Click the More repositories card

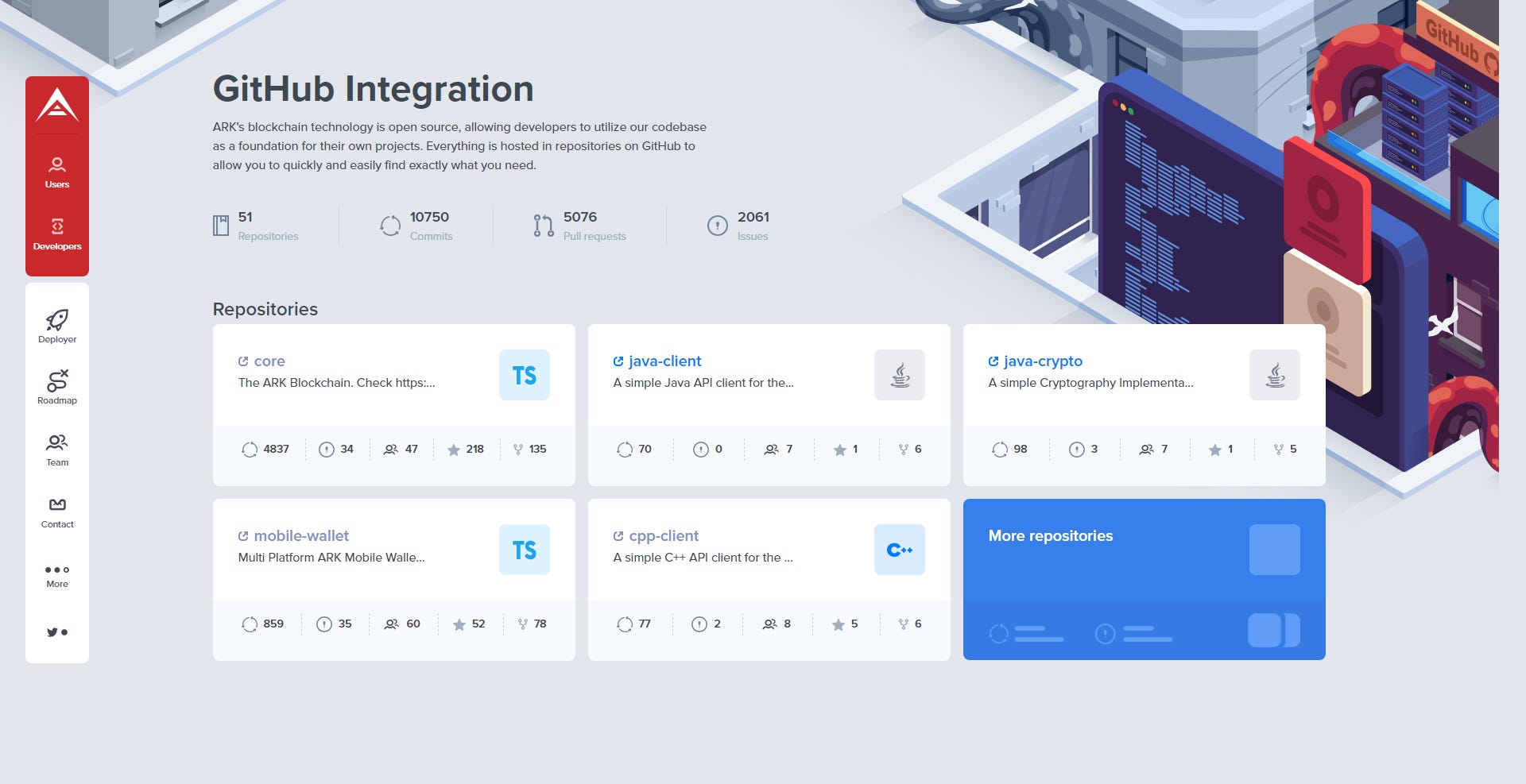pyautogui.click(x=1143, y=579)
